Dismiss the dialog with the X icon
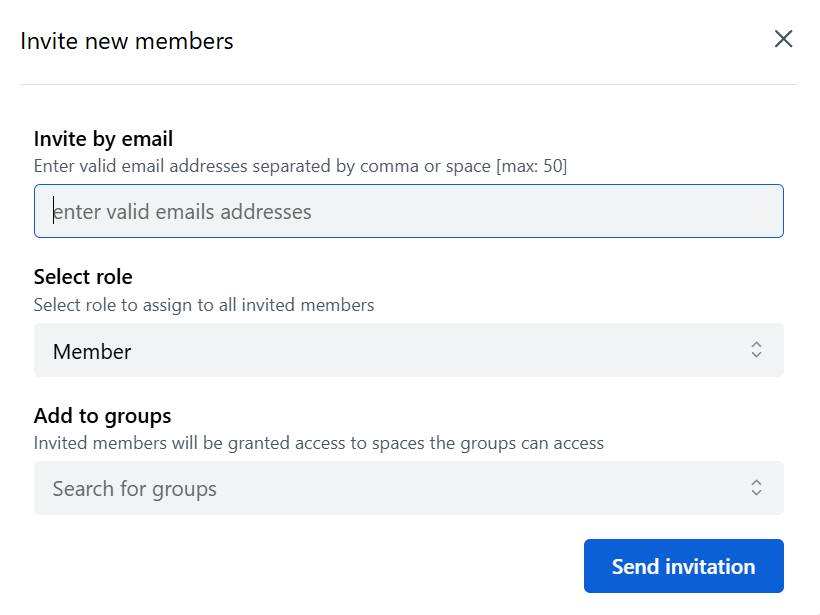820x615 pixels. pos(783,39)
